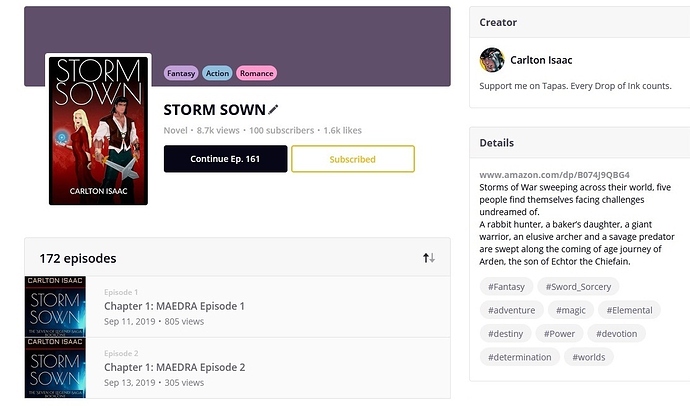The width and height of the screenshot is (690, 408).
Task: Open Episode 2 thumbnail
Action: click(55, 367)
